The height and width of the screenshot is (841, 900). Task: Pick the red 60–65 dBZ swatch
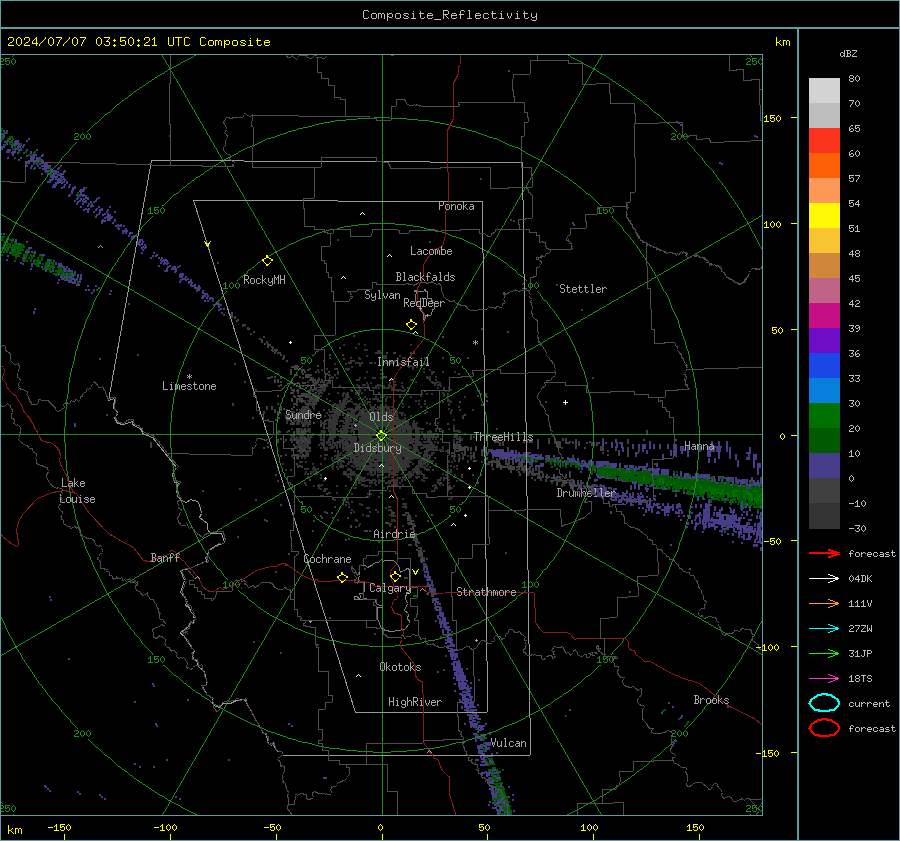coord(824,141)
